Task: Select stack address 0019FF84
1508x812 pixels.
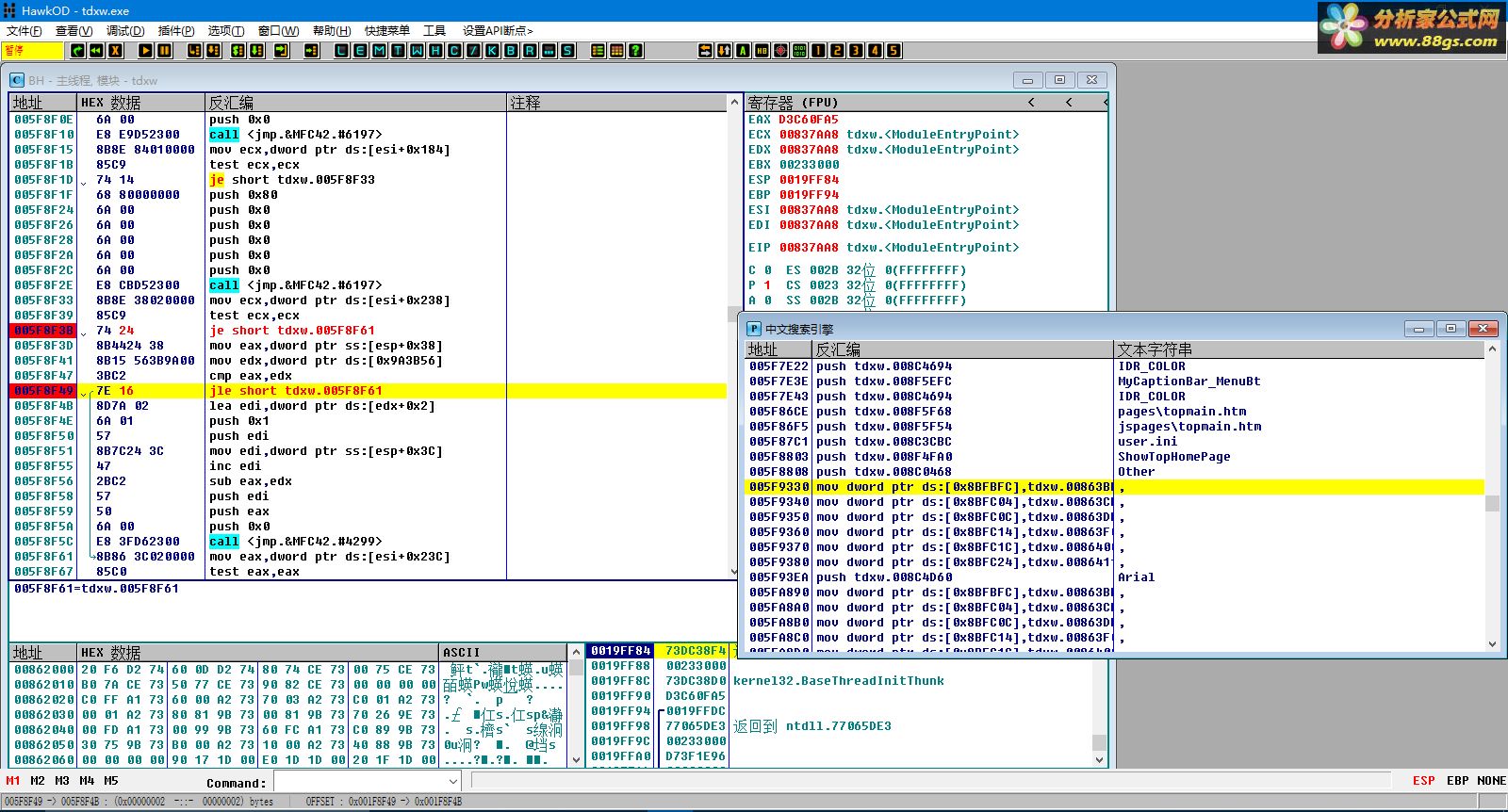Action: 620,651
